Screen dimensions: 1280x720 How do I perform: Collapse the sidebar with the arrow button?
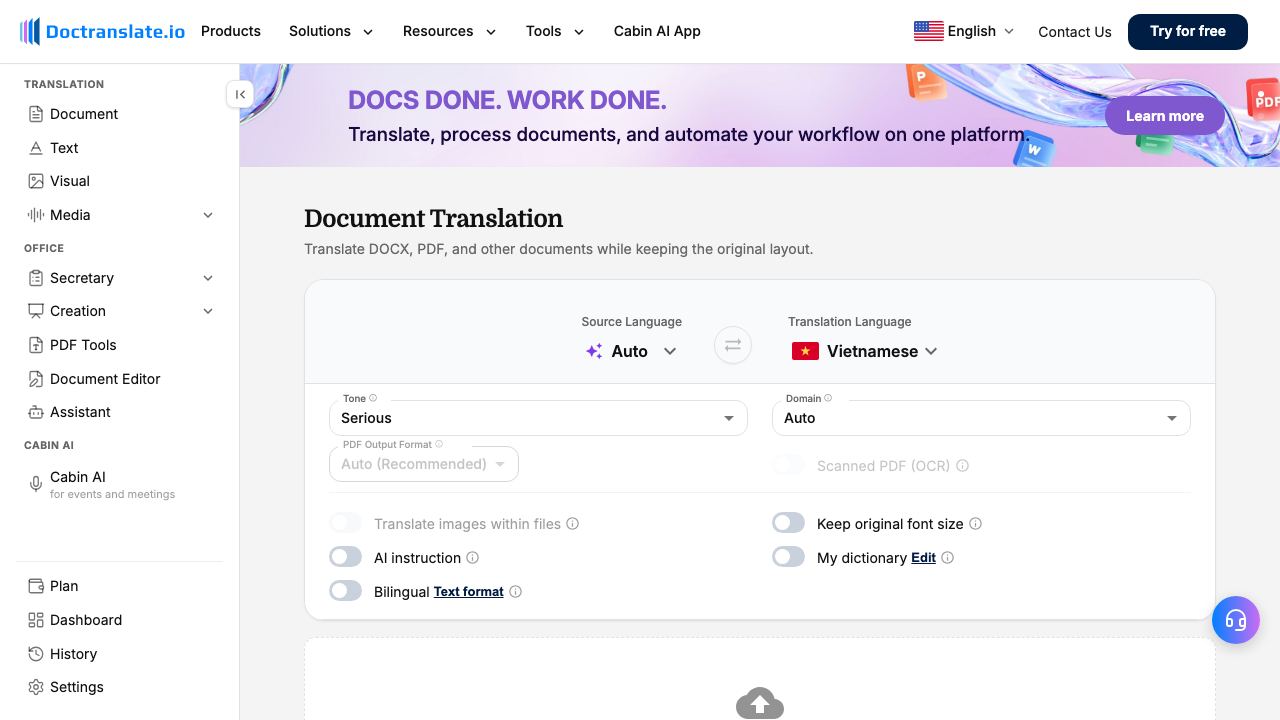240,94
